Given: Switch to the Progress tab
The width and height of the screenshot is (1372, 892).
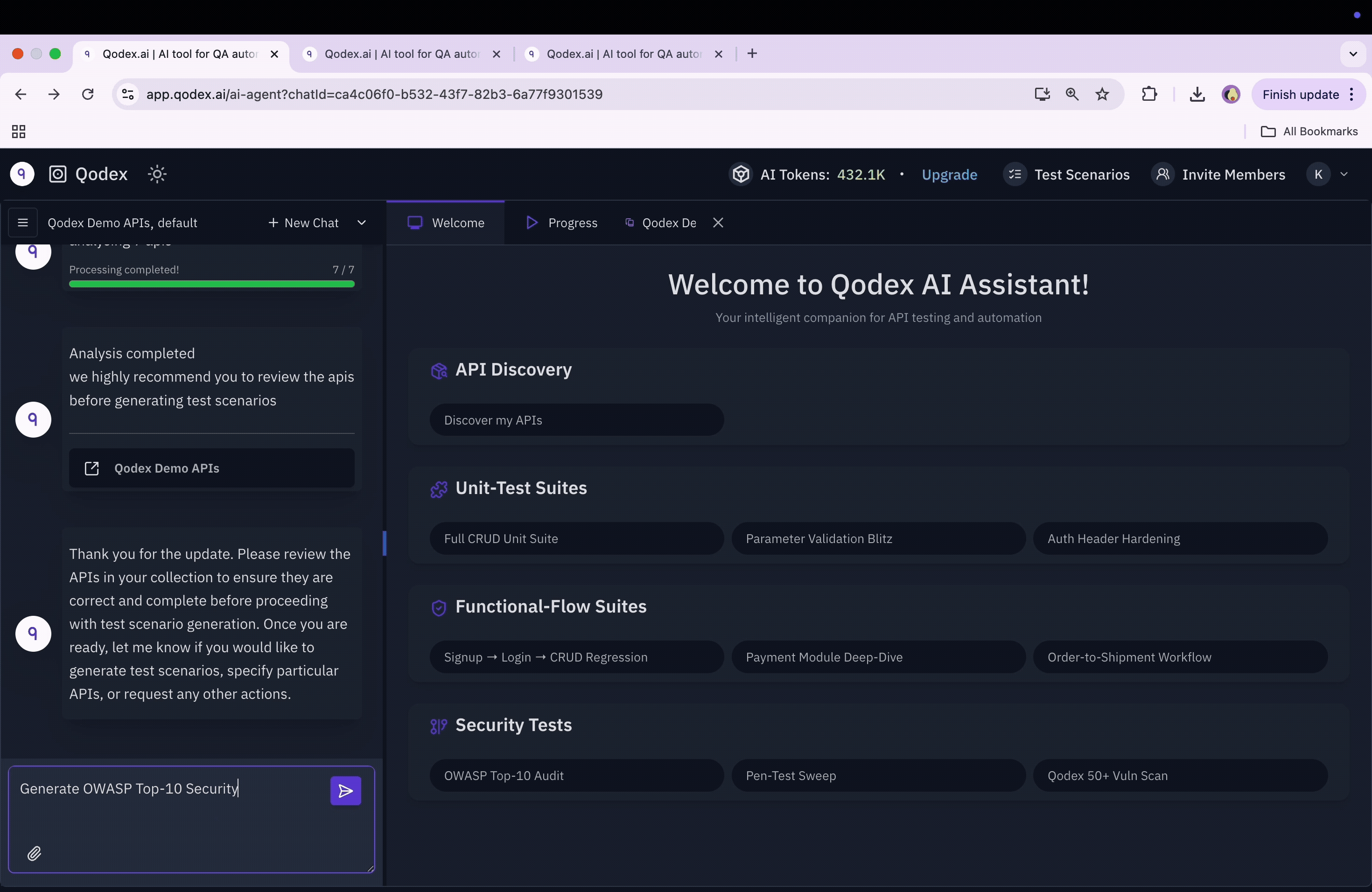Looking at the screenshot, I should click(561, 223).
